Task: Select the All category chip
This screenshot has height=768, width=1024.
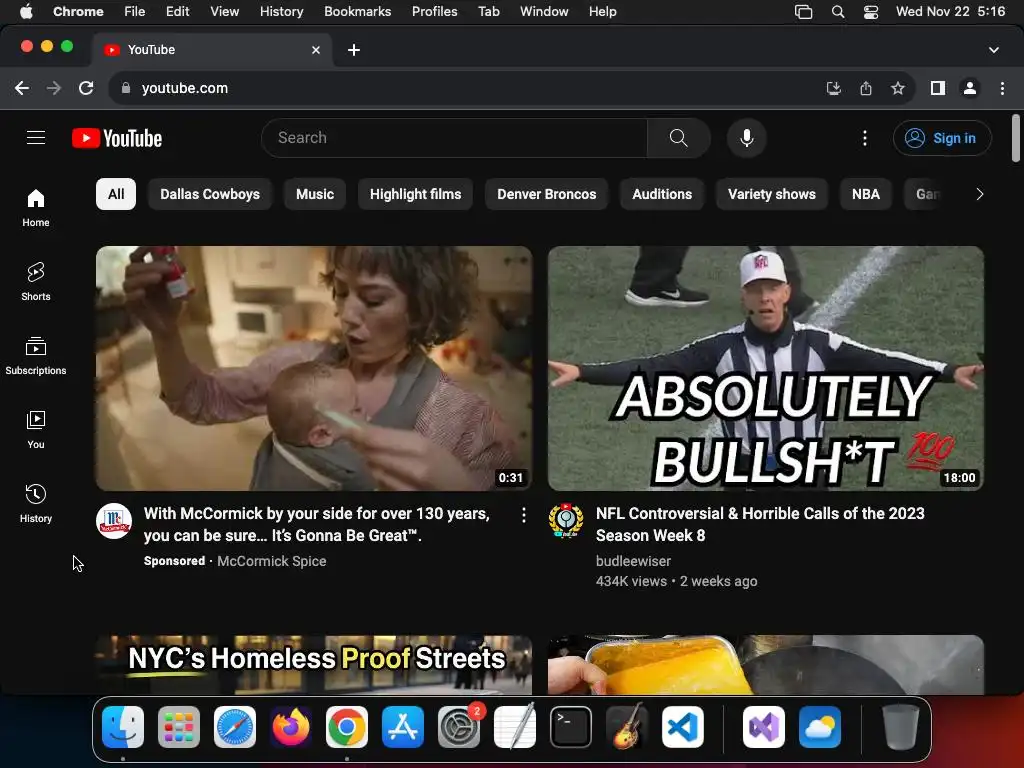Action: (116, 194)
